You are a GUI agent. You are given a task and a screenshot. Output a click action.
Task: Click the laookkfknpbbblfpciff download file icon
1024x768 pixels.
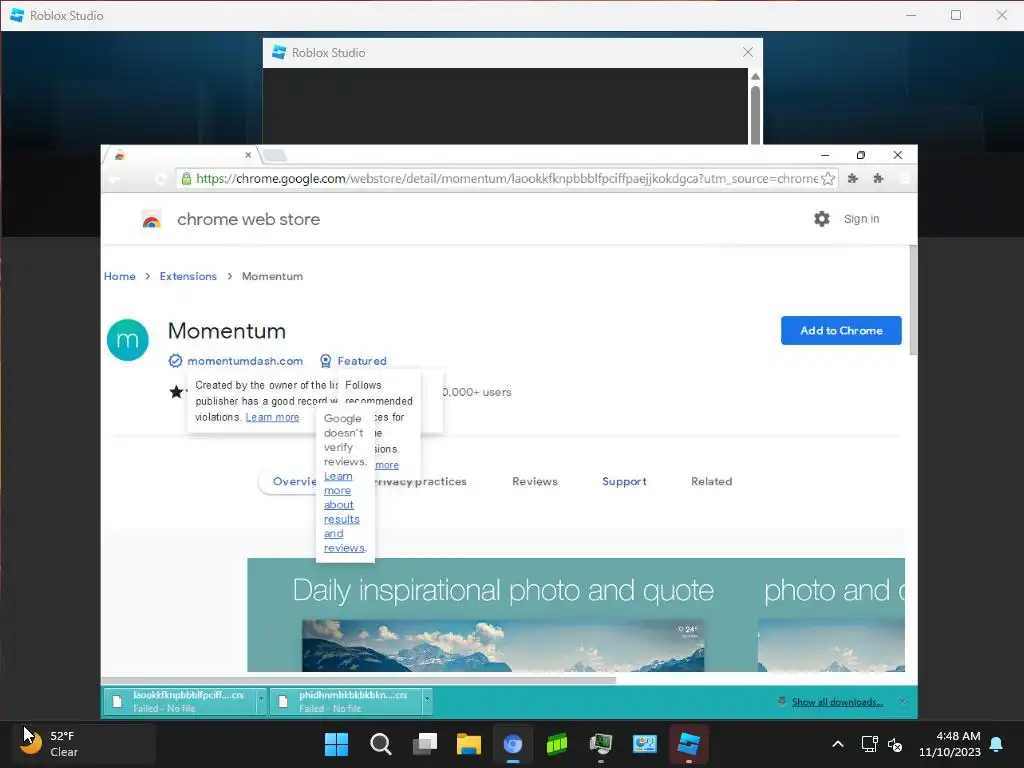[x=118, y=701]
